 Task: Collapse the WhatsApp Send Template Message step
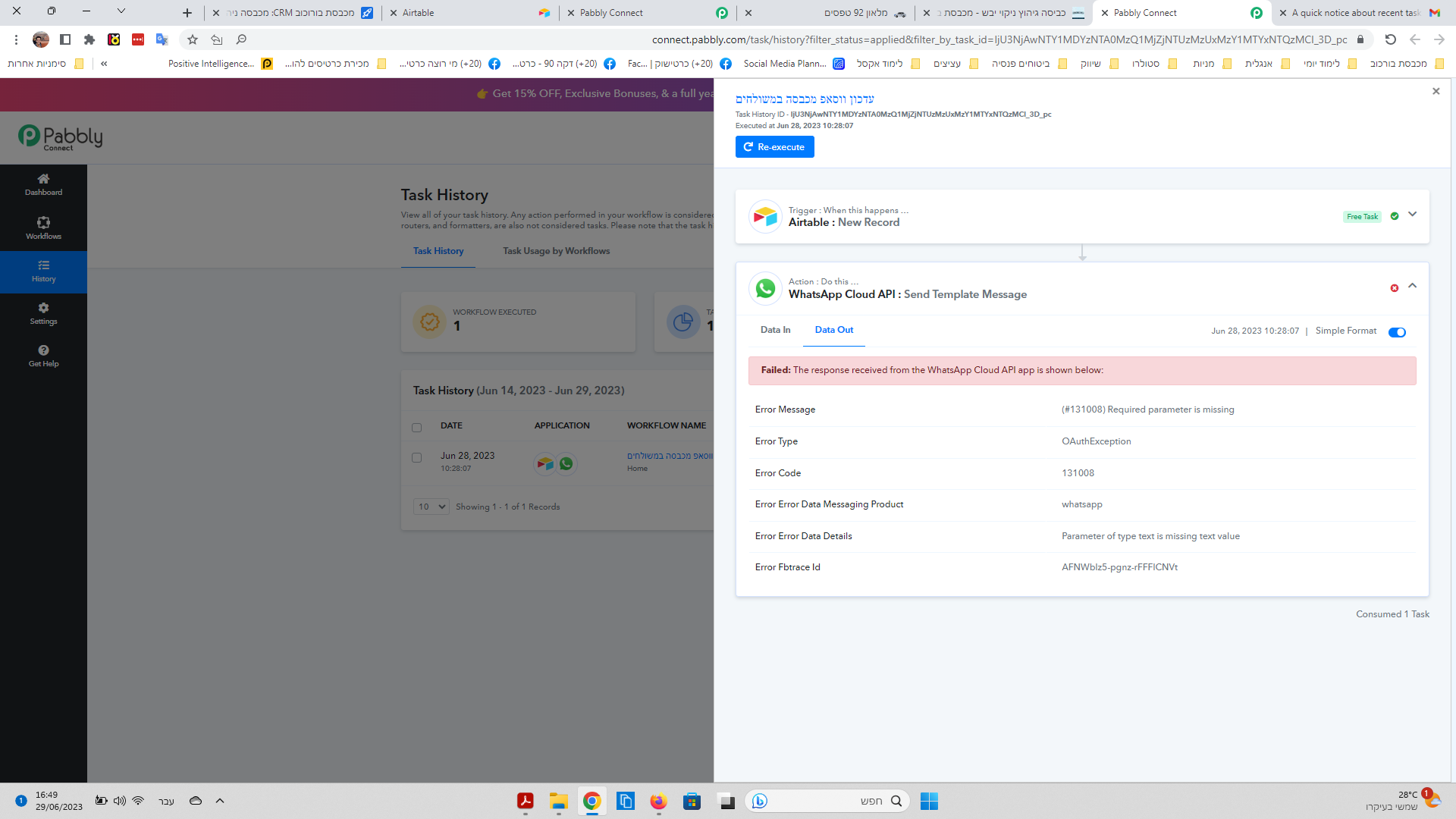click(x=1412, y=286)
